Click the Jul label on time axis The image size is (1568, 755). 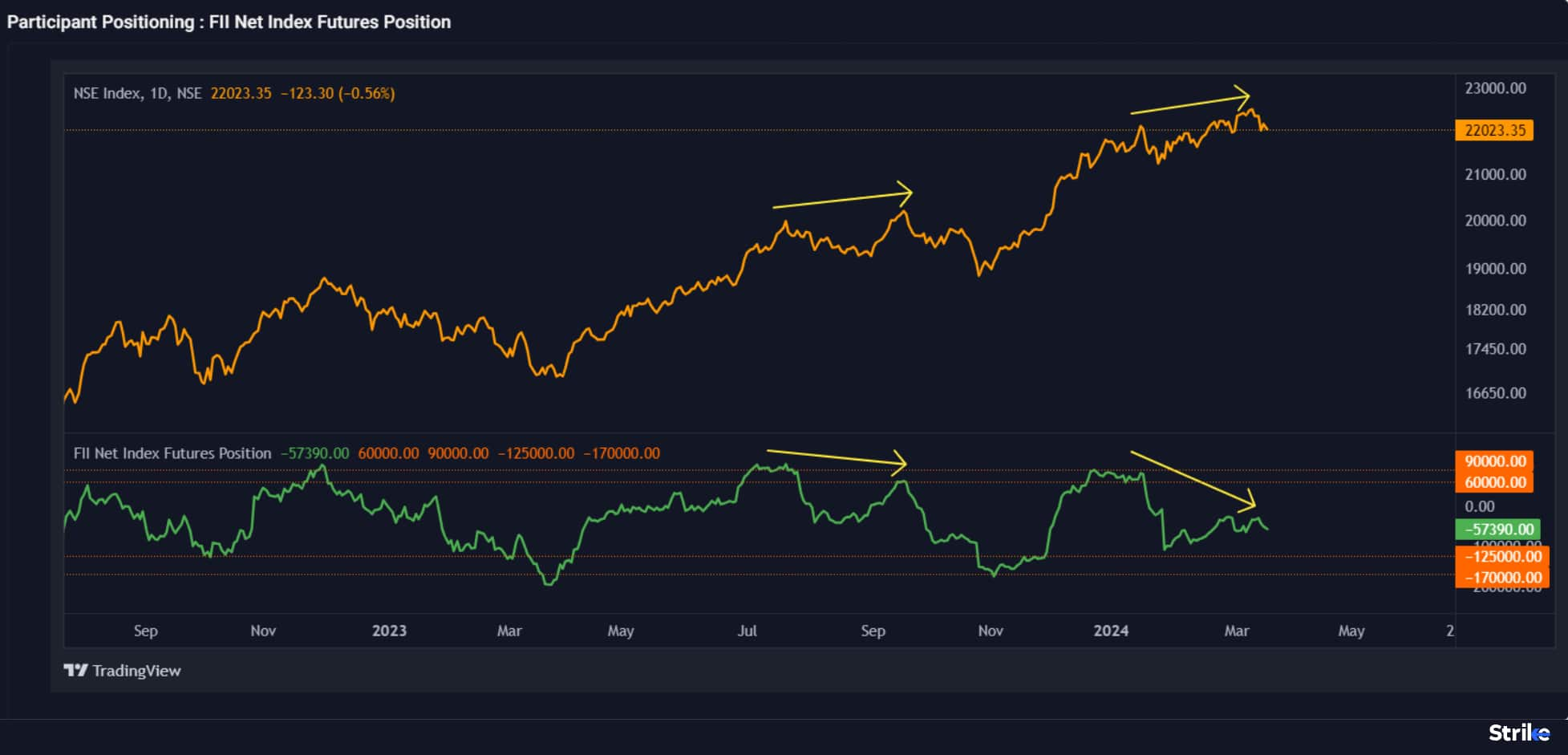747,631
